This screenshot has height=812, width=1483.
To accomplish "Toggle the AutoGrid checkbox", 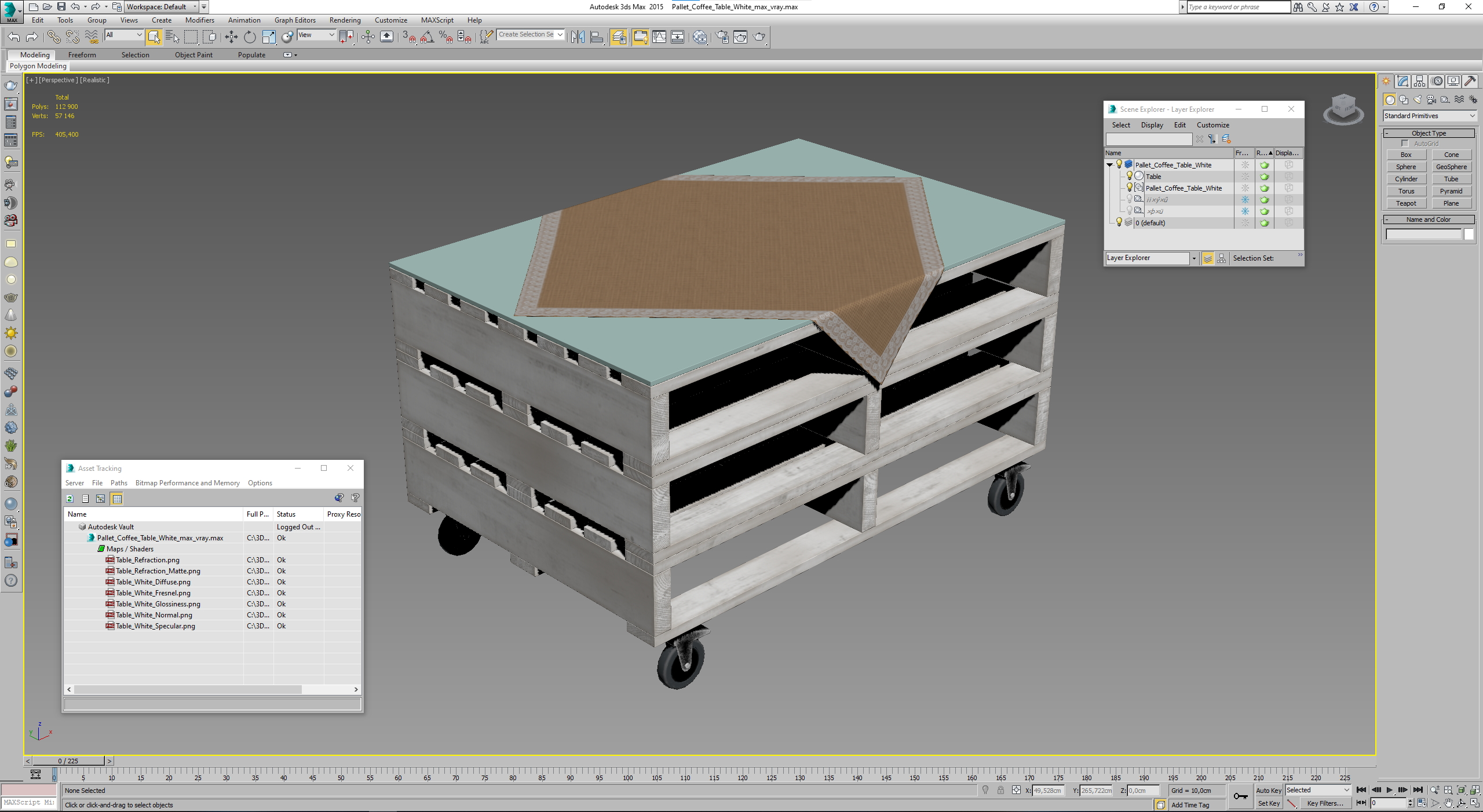I will point(1405,144).
